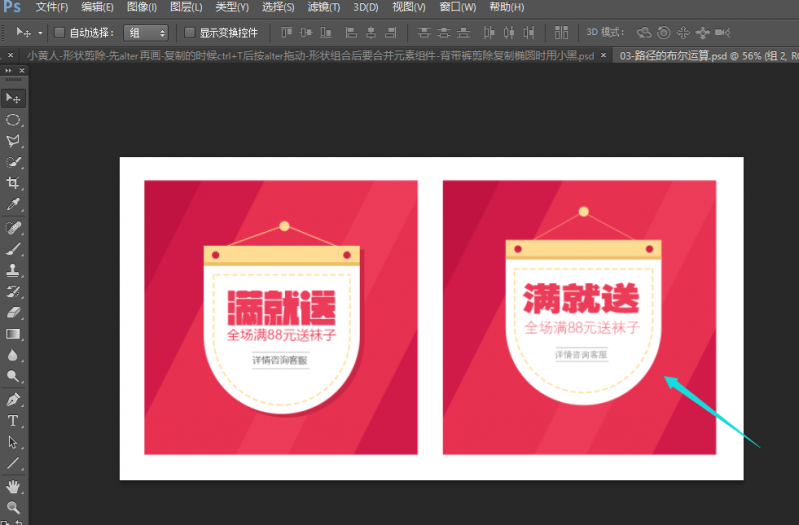Image resolution: width=799 pixels, height=525 pixels.
Task: Enable the 自动选择 checkbox
Action: coord(59,33)
